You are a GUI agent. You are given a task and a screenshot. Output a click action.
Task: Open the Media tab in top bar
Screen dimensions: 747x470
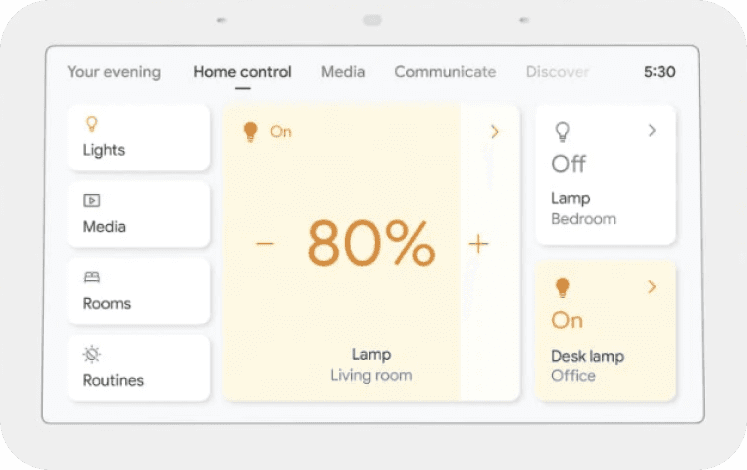[343, 72]
